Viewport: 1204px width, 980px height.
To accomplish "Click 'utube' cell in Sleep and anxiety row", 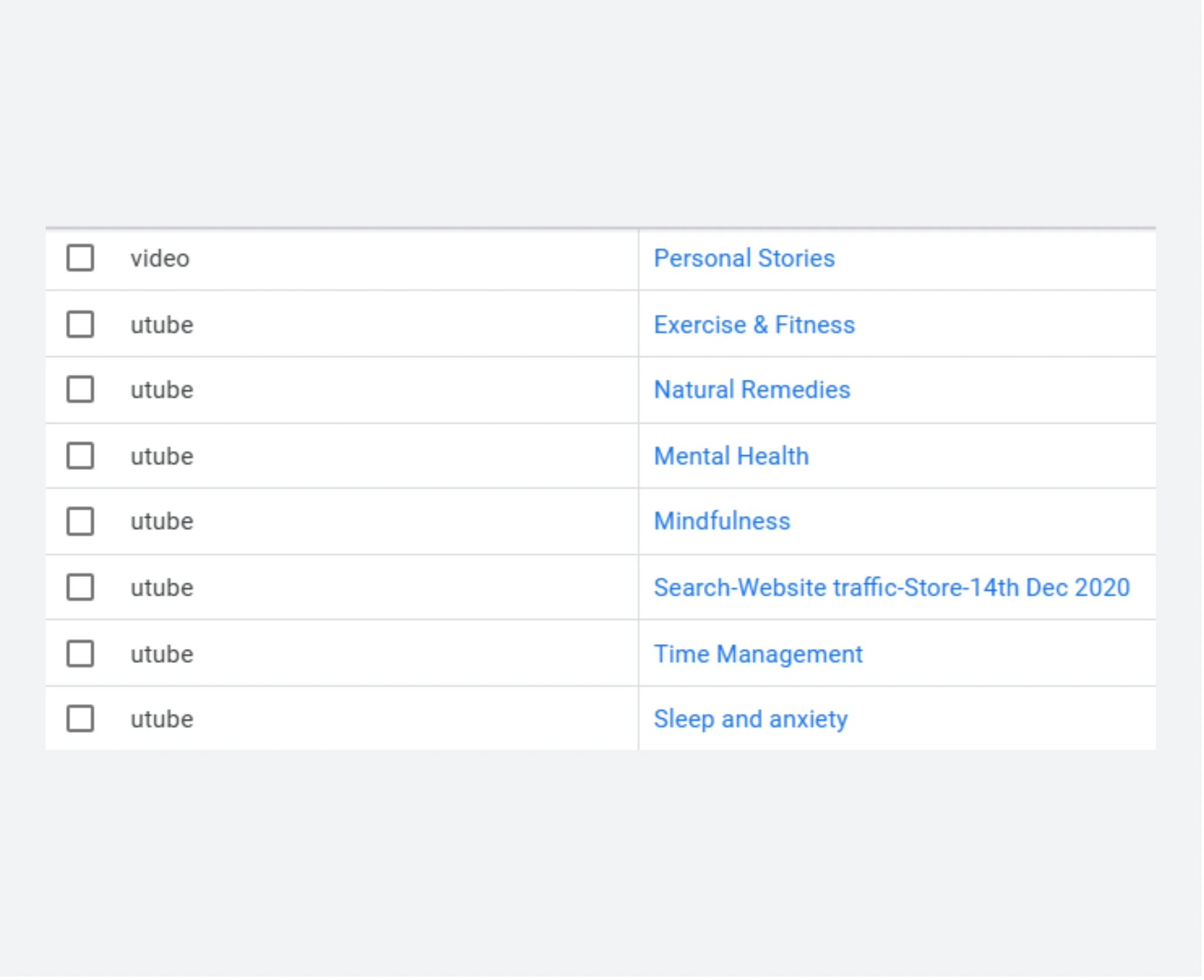I will (x=162, y=719).
